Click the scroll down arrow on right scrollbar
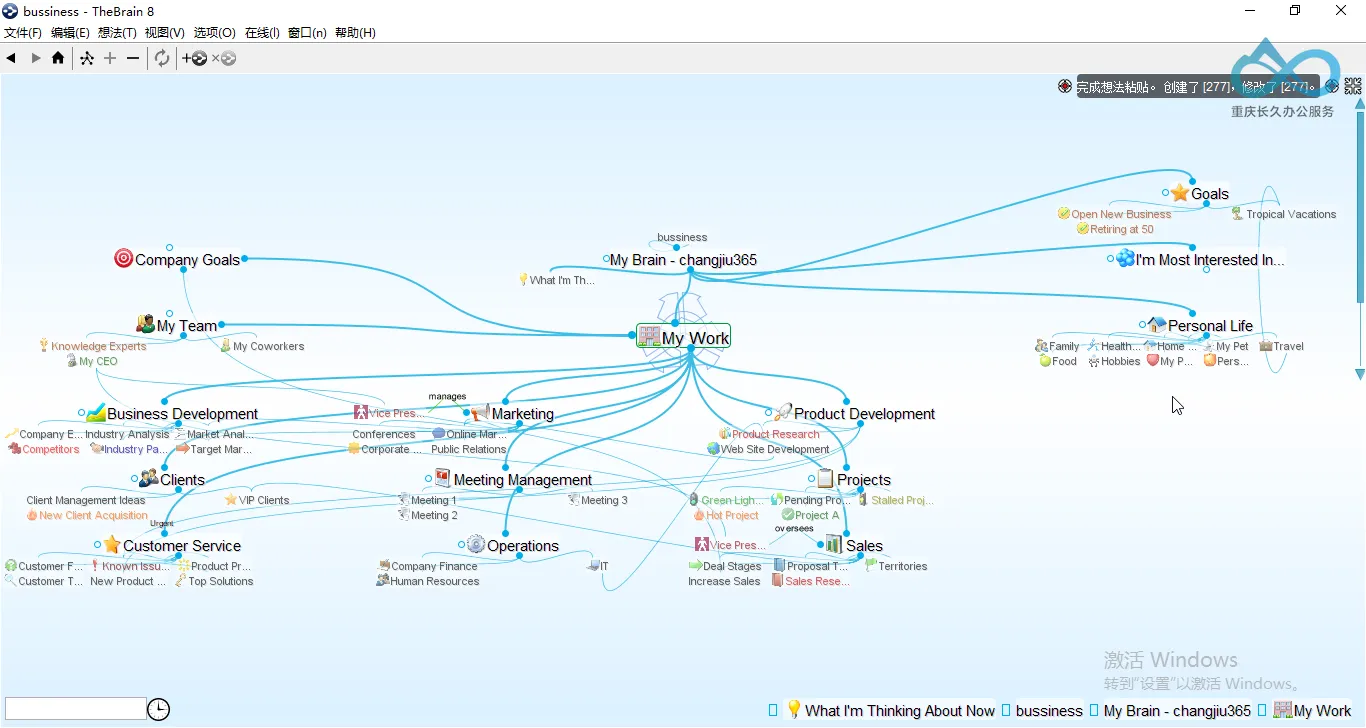The width and height of the screenshot is (1366, 728). click(1360, 374)
